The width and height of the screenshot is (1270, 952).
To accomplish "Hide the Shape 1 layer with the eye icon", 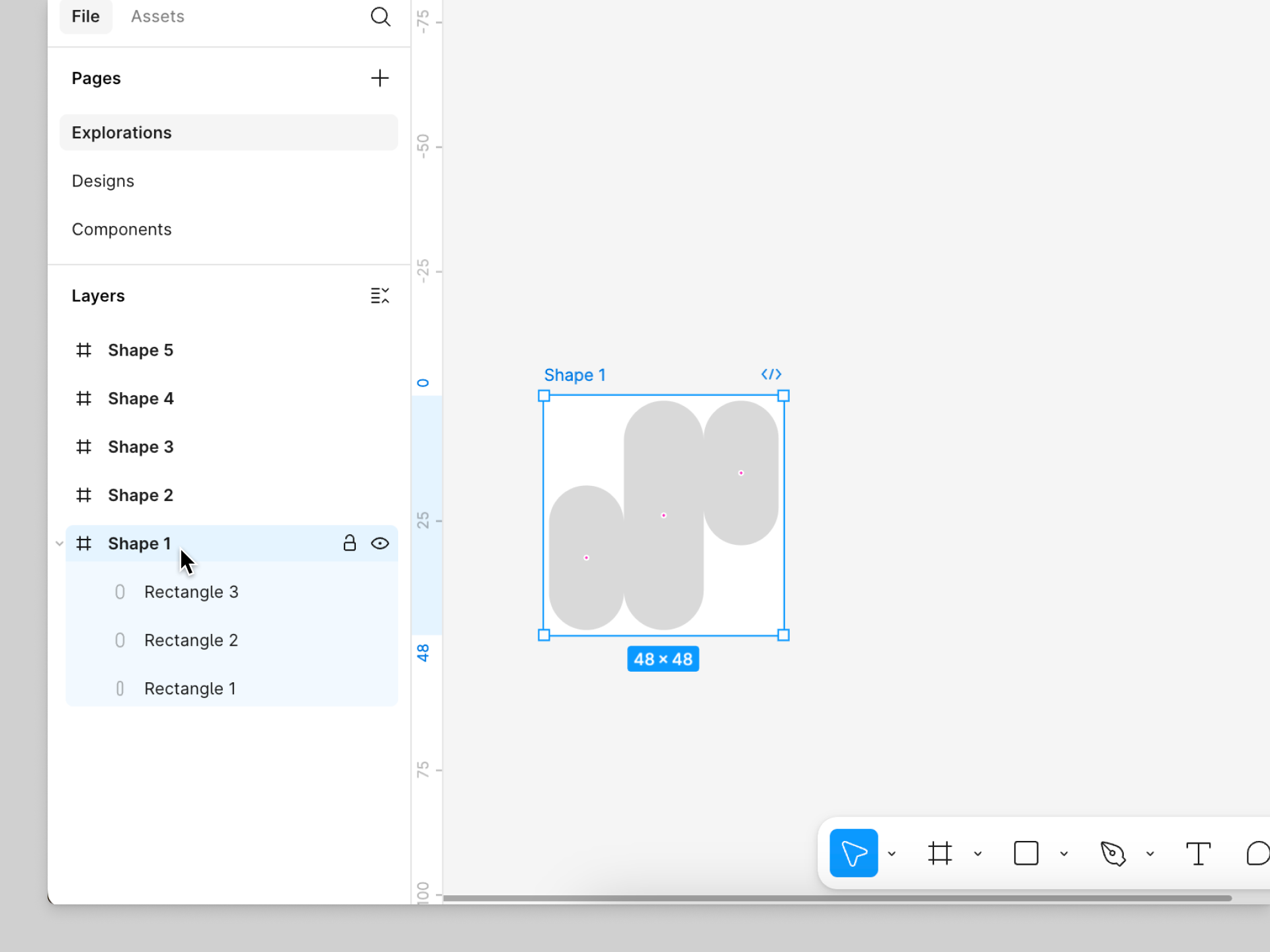I will click(x=380, y=543).
